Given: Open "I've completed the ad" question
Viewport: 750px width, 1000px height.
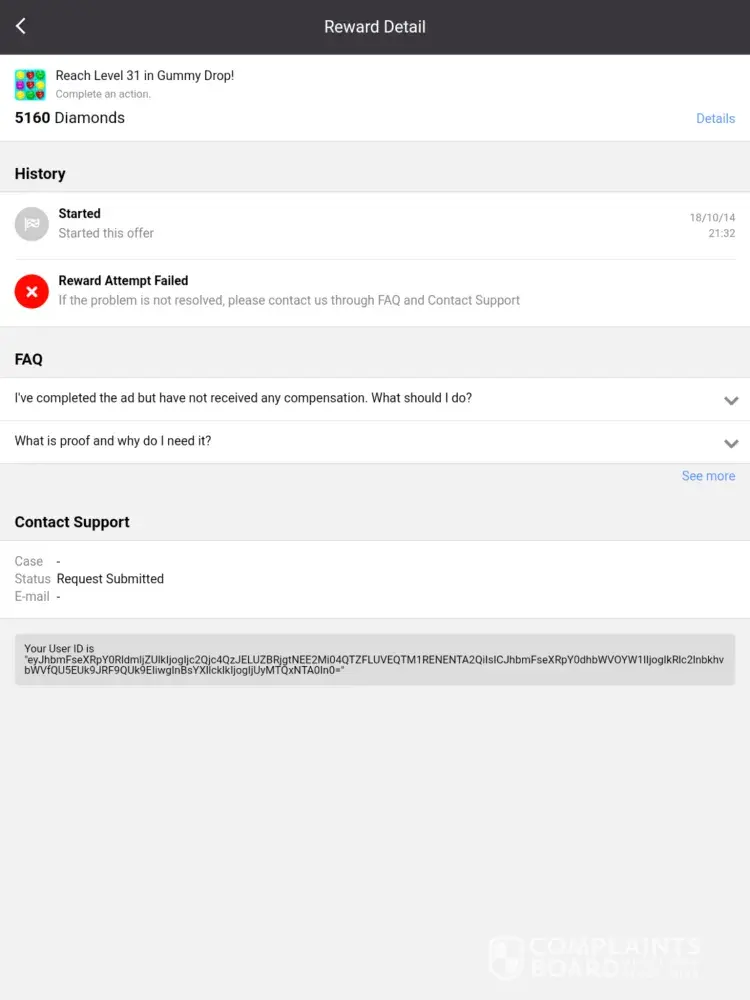Looking at the screenshot, I should click(243, 398).
